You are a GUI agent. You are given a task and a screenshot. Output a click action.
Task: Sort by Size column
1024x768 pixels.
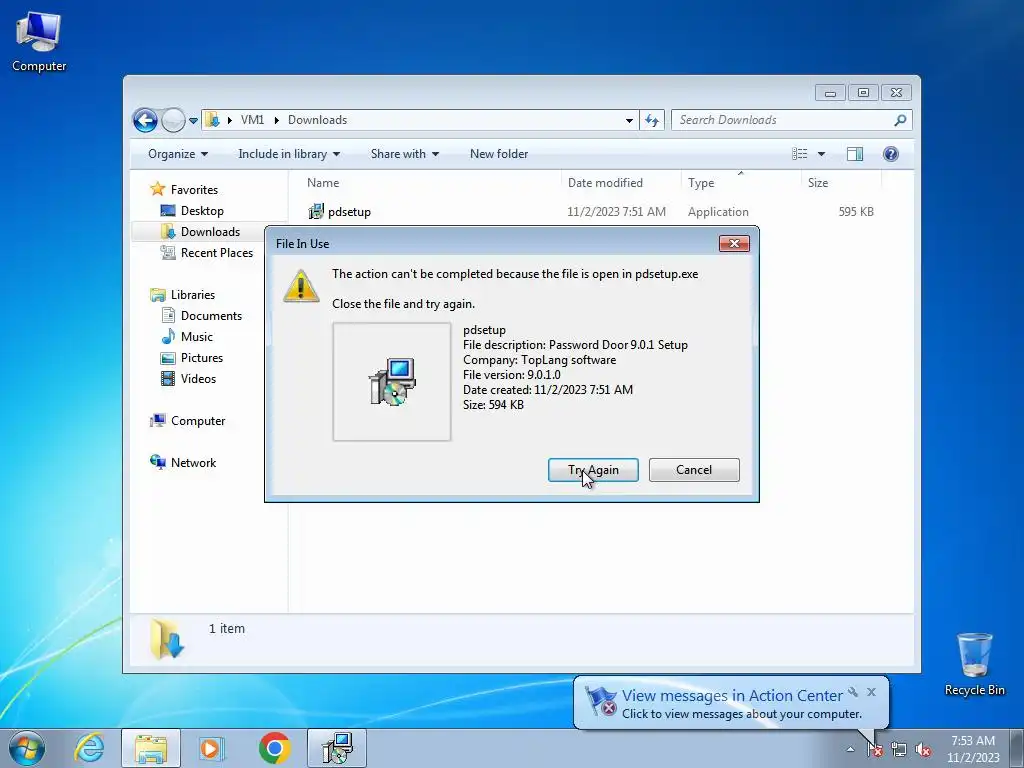[840, 183]
